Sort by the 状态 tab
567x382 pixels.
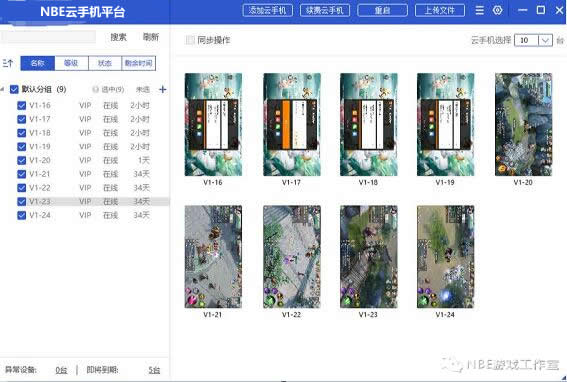(x=105, y=63)
